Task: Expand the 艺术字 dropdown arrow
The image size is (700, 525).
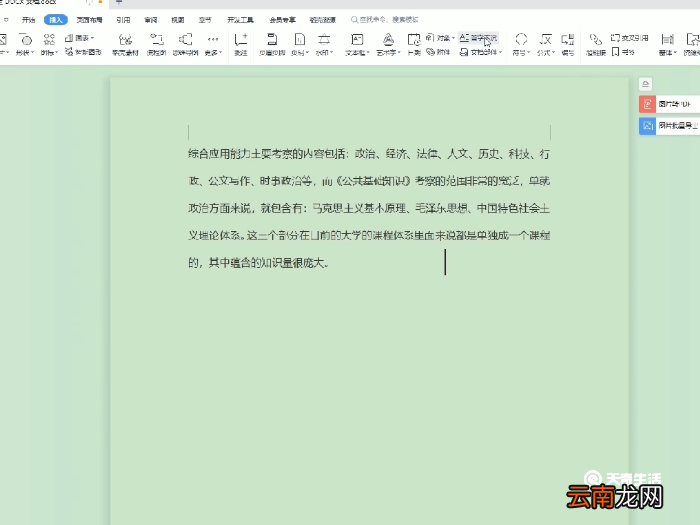Action: coord(399,53)
